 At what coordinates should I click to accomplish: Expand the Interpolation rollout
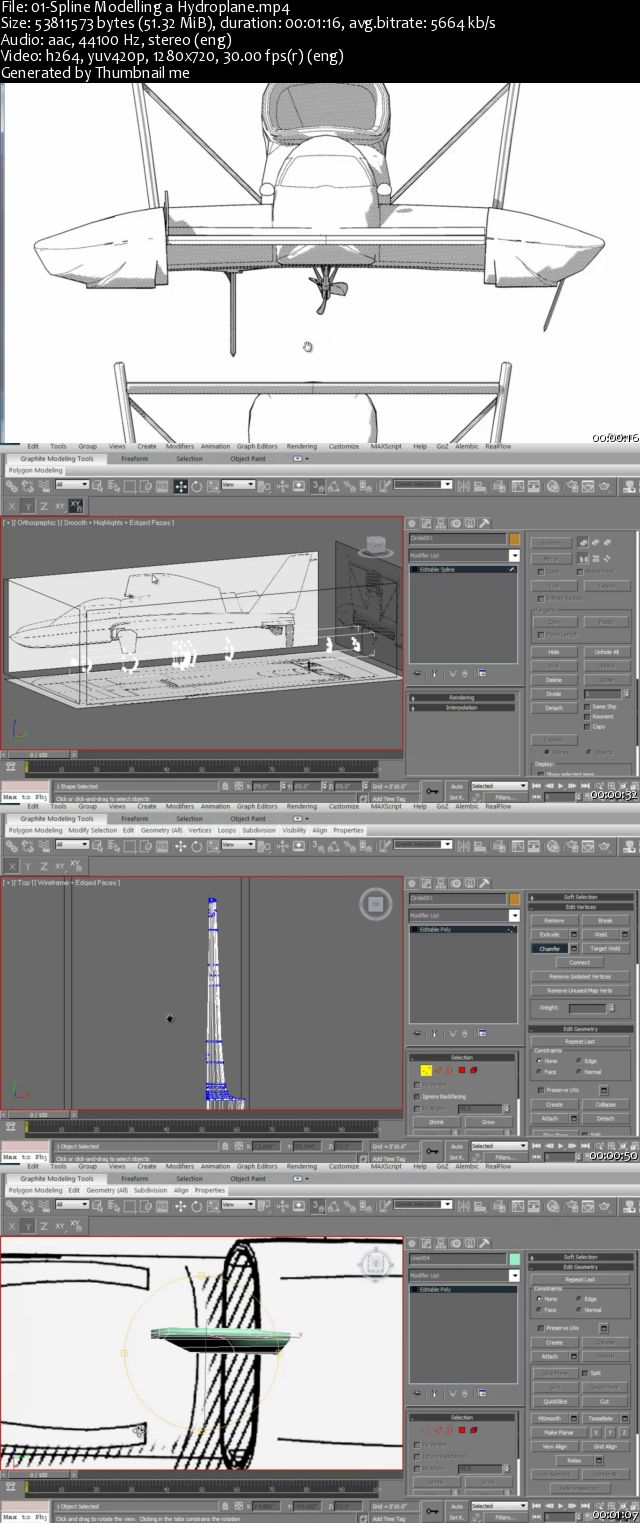coord(462,707)
